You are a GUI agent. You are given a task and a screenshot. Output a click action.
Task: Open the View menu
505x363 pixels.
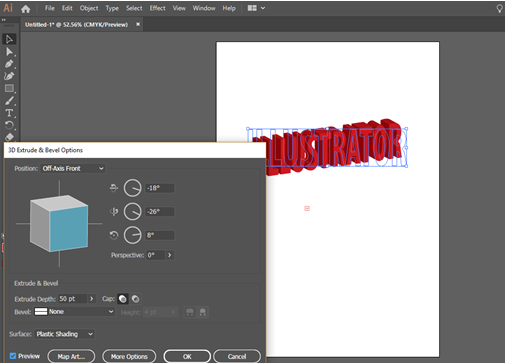coord(179,8)
